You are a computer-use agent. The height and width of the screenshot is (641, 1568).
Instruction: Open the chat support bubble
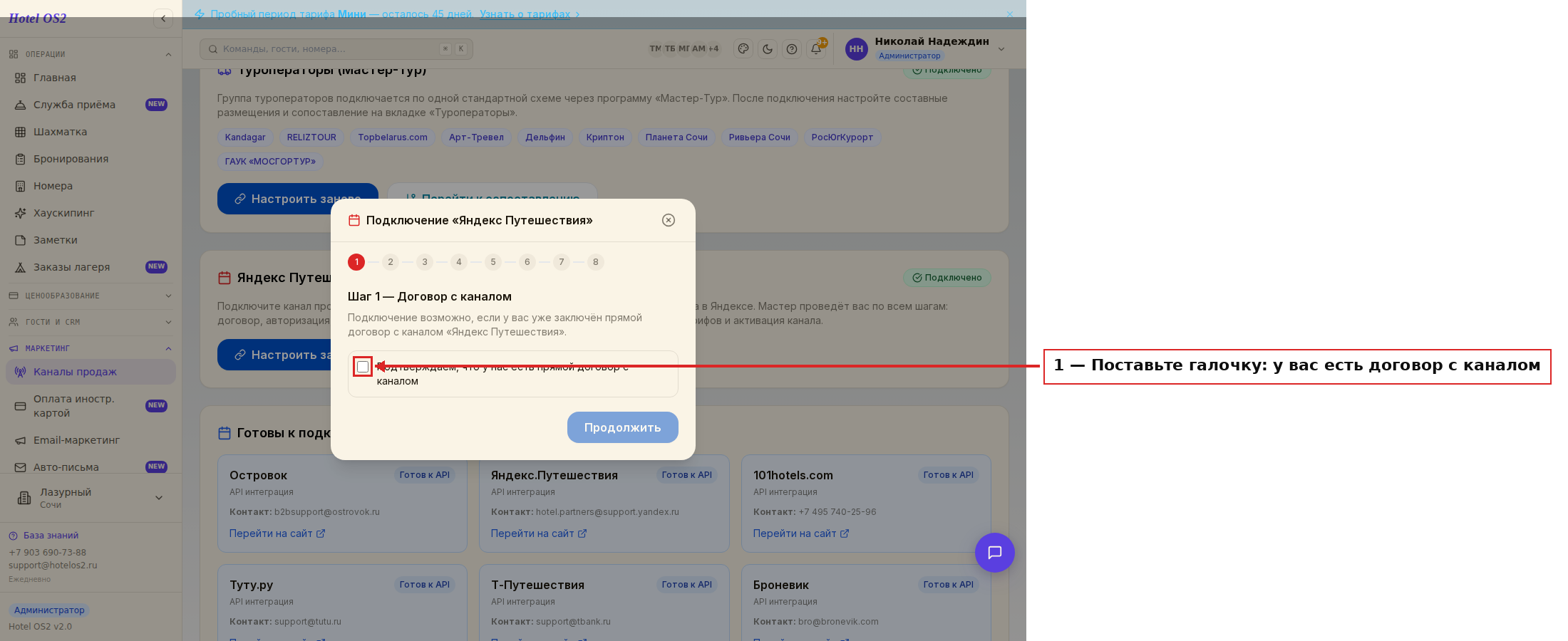pos(994,553)
